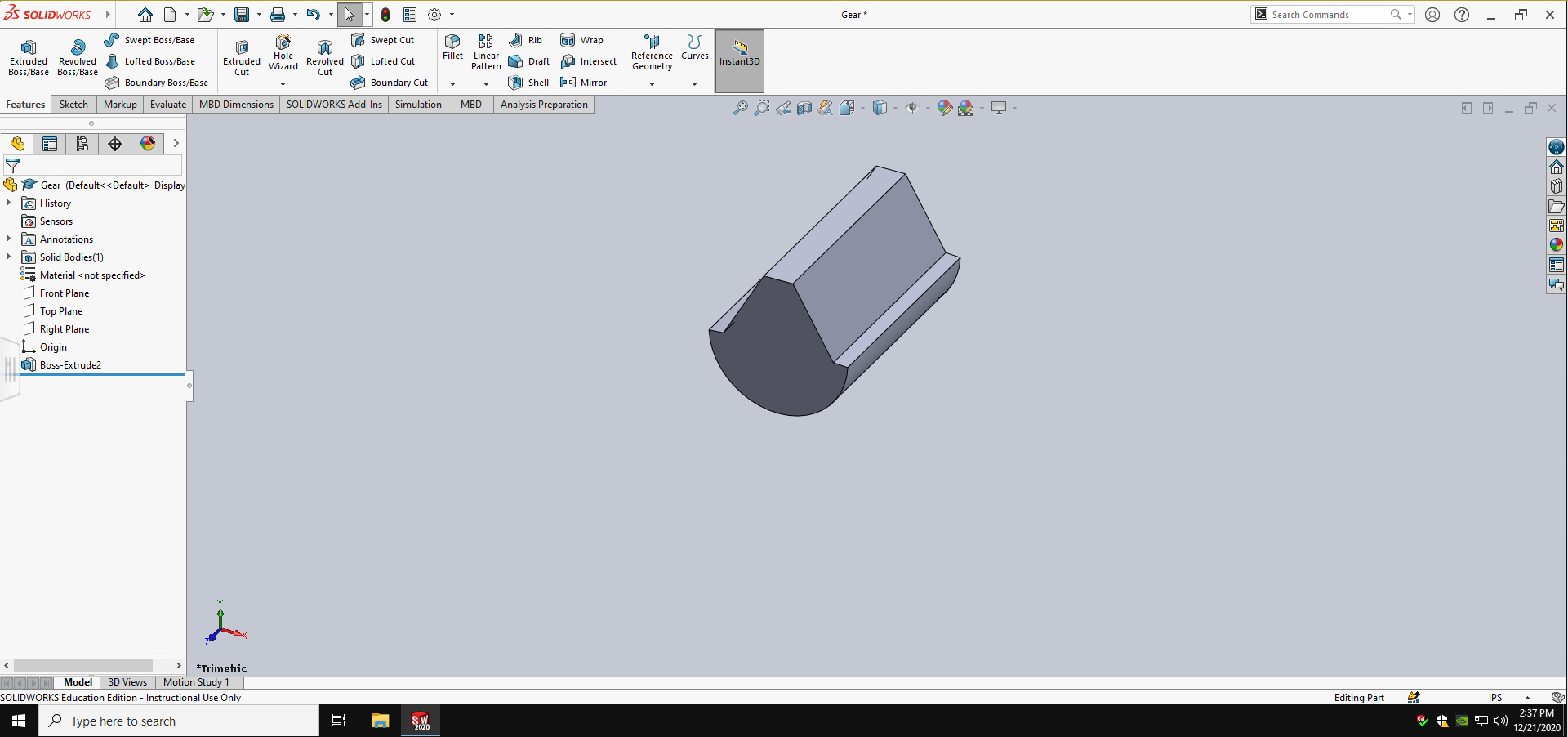This screenshot has width=1568, height=737.
Task: Click the Zoom to Fit icon
Action: (x=740, y=108)
